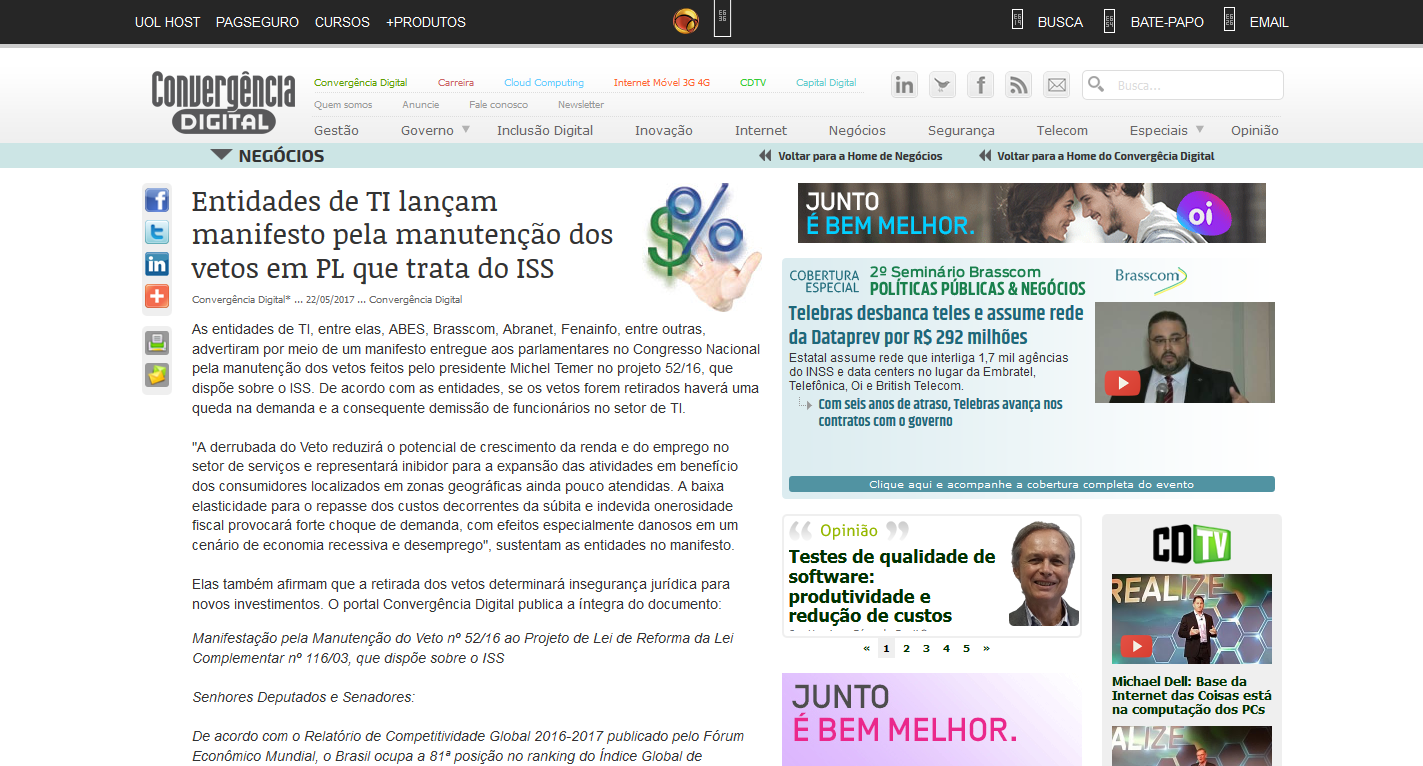Image resolution: width=1423 pixels, height=766 pixels.
Task: Send article by email envelope icon
Action: pyautogui.click(x=157, y=375)
